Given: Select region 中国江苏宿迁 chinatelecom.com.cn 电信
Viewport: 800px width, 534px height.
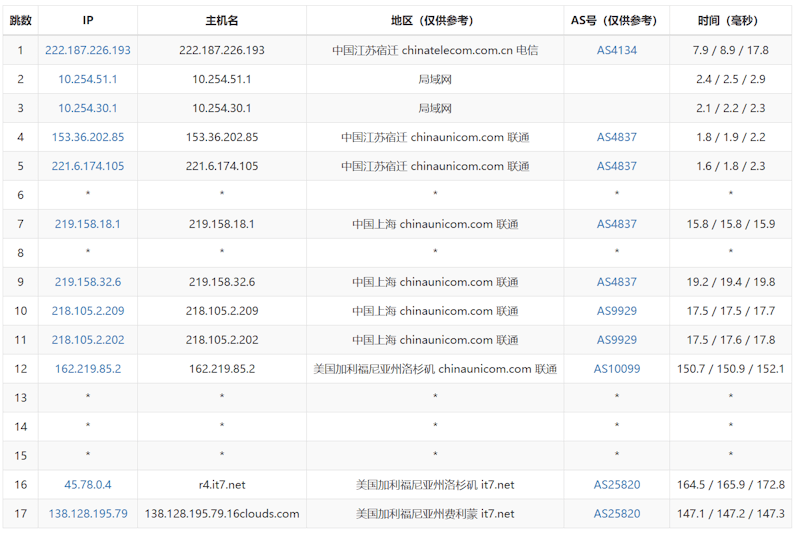Looking at the screenshot, I should point(435,50).
